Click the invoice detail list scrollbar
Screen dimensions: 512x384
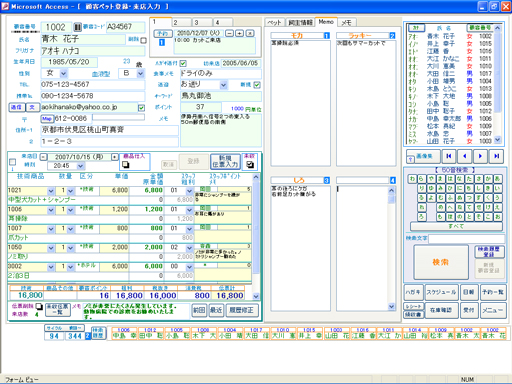click(x=256, y=237)
